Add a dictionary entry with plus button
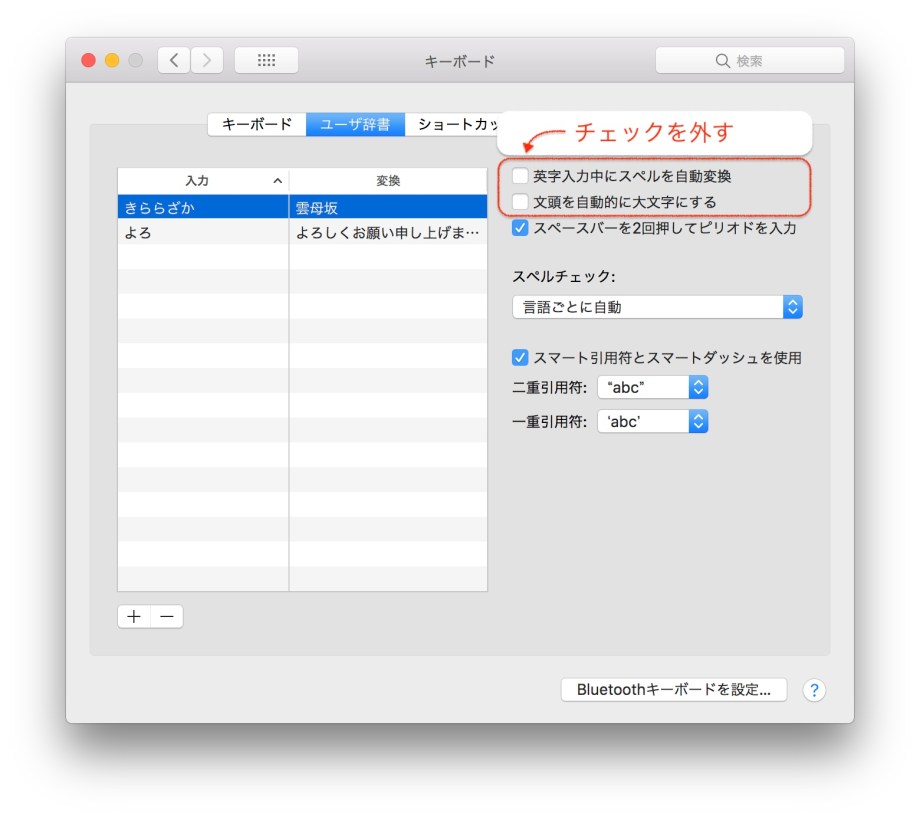The height and width of the screenshot is (817, 920). tap(134, 616)
